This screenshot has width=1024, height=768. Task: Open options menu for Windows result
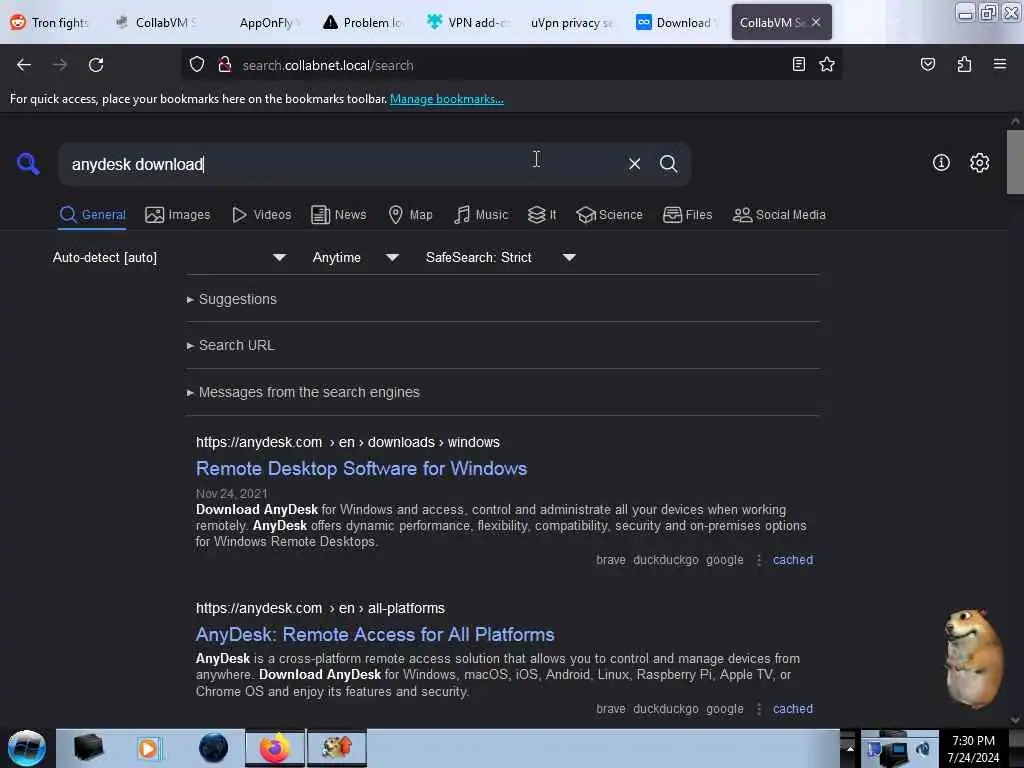[x=758, y=560]
